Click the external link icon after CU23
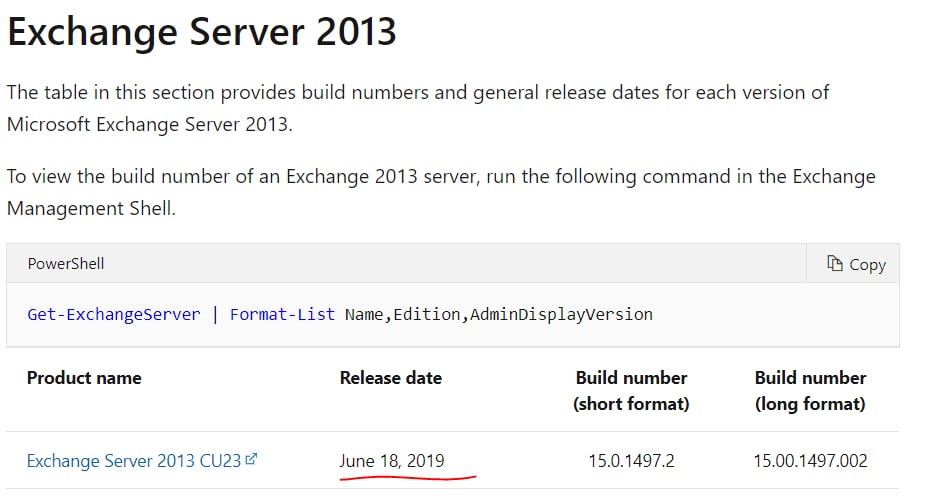Image resolution: width=937 pixels, height=496 pixels. [x=252, y=459]
